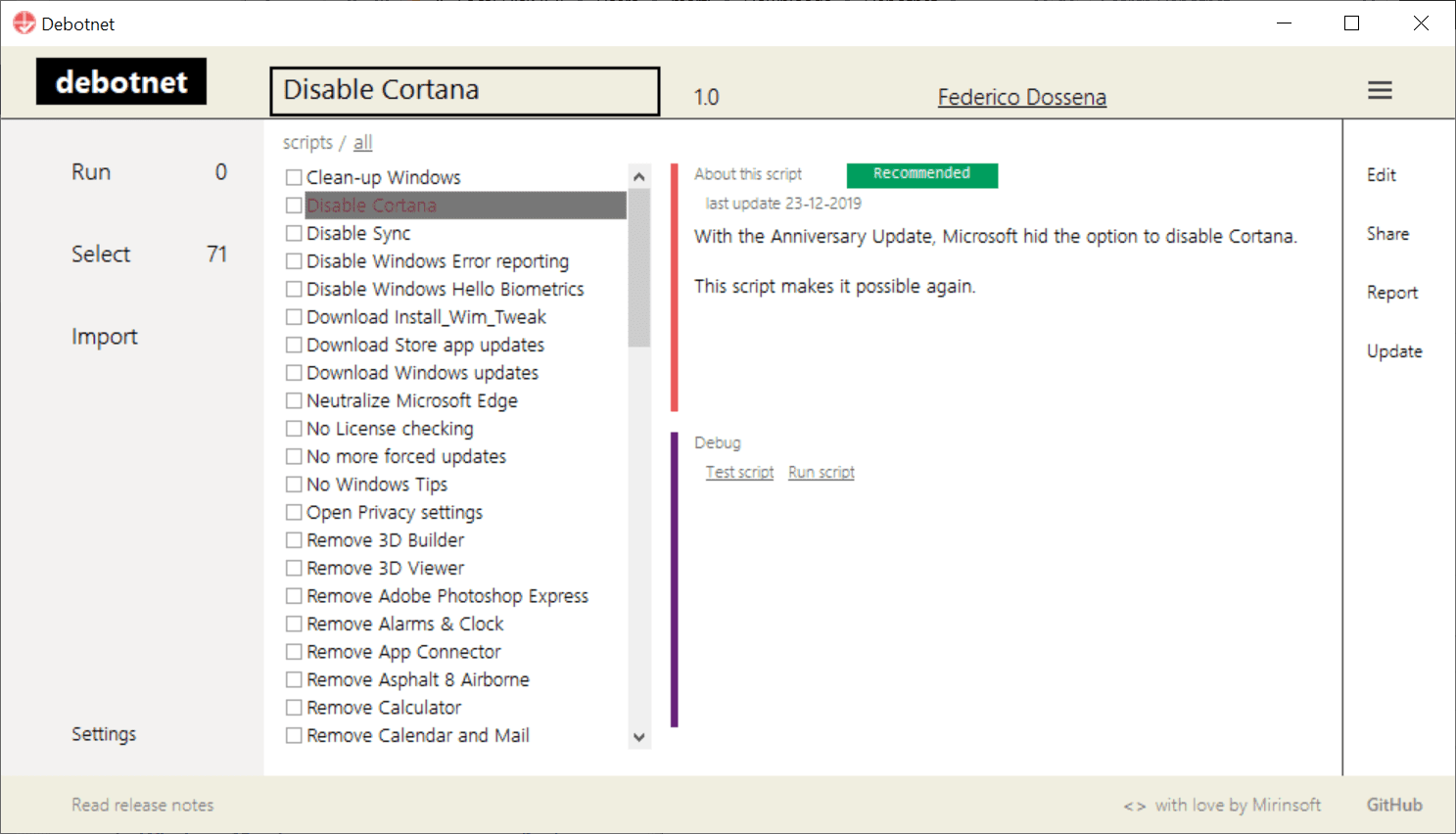
Task: Click the debotnet logo
Action: click(121, 81)
